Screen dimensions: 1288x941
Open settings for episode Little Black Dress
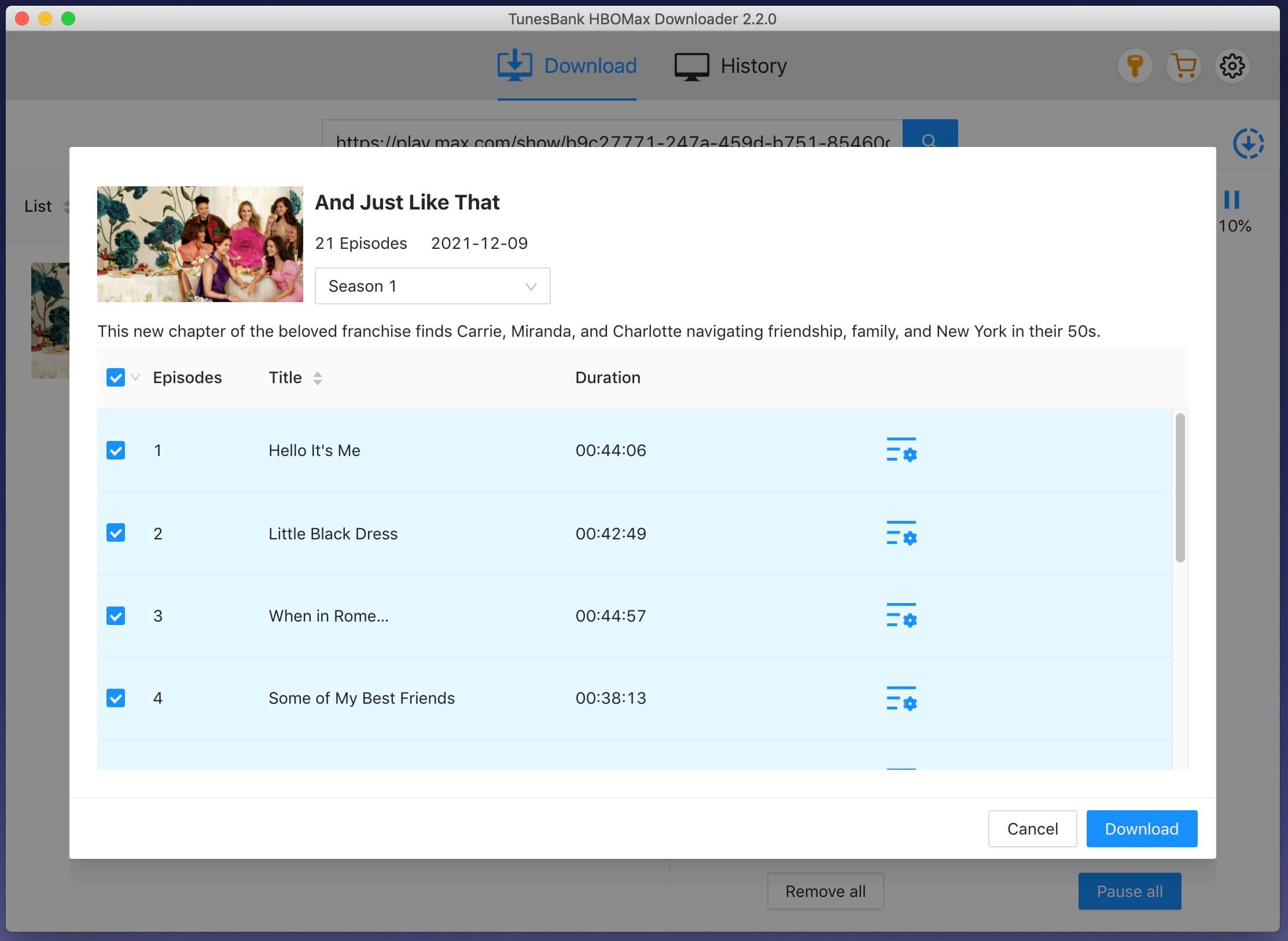pos(901,533)
